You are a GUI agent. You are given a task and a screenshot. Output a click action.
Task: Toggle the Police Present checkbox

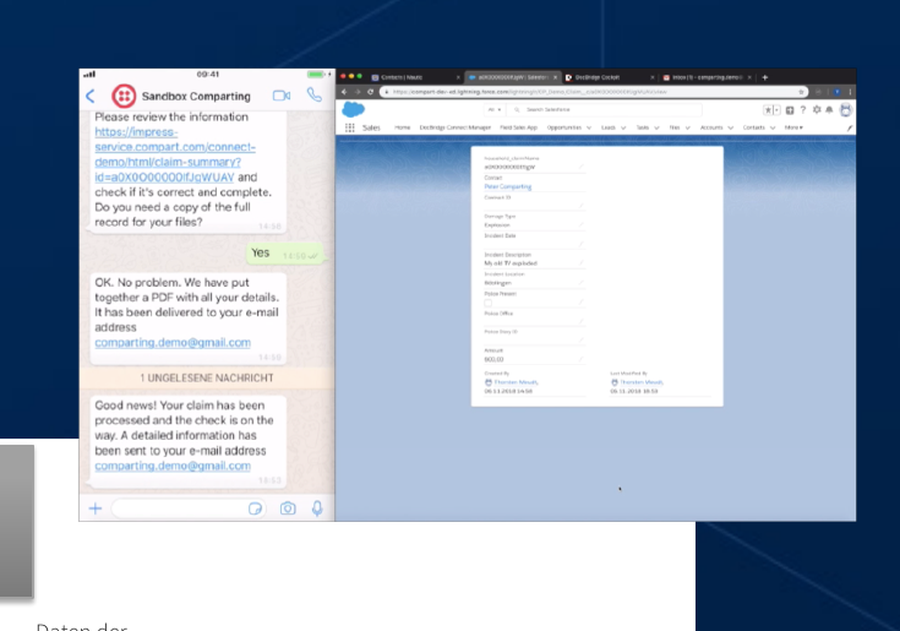[488, 303]
